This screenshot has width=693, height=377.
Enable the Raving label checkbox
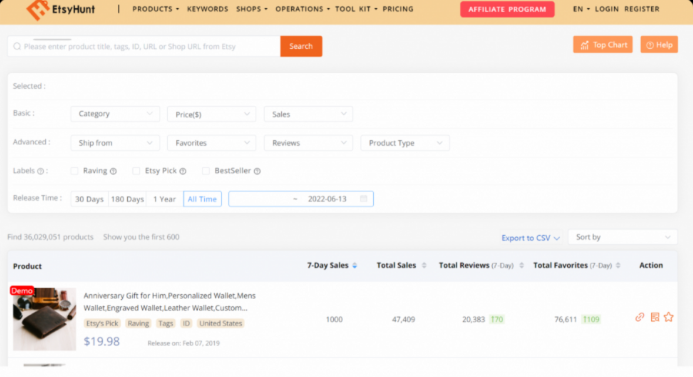point(74,171)
